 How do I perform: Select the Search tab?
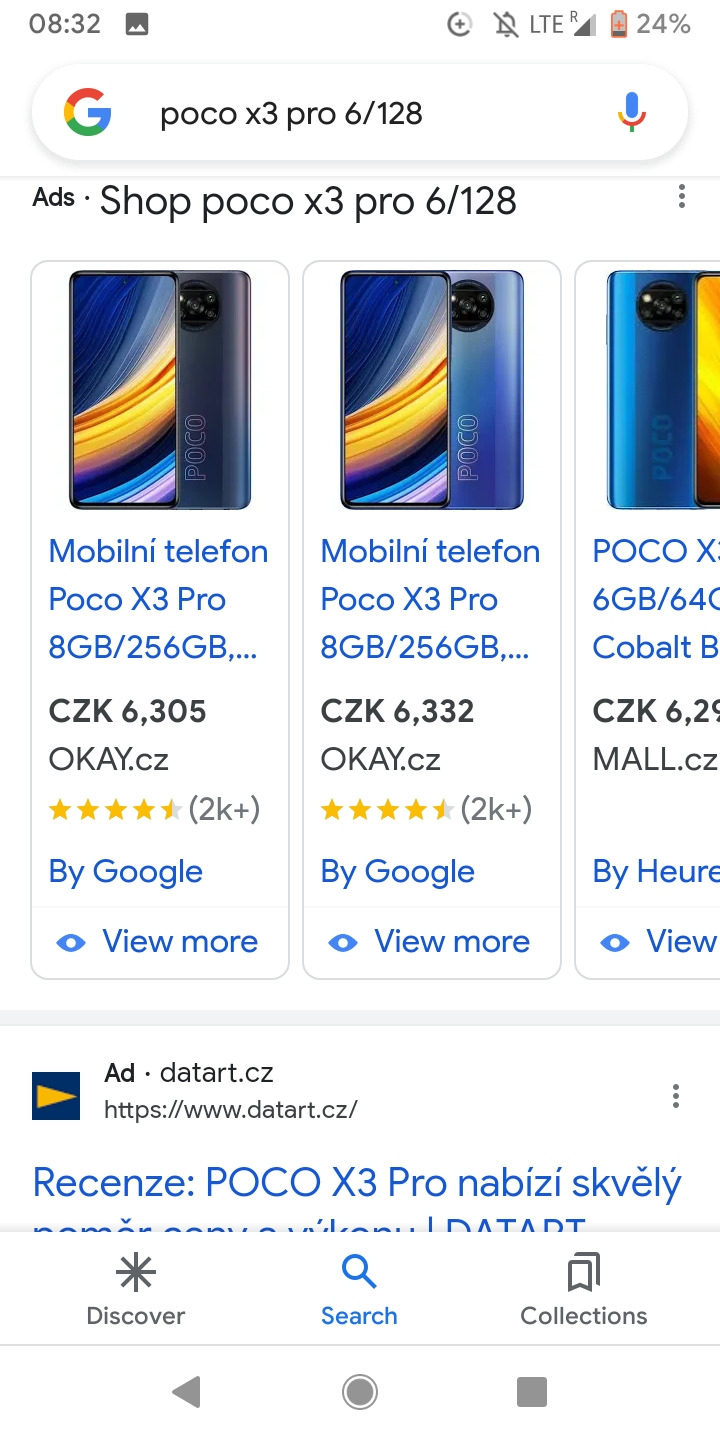point(359,1290)
